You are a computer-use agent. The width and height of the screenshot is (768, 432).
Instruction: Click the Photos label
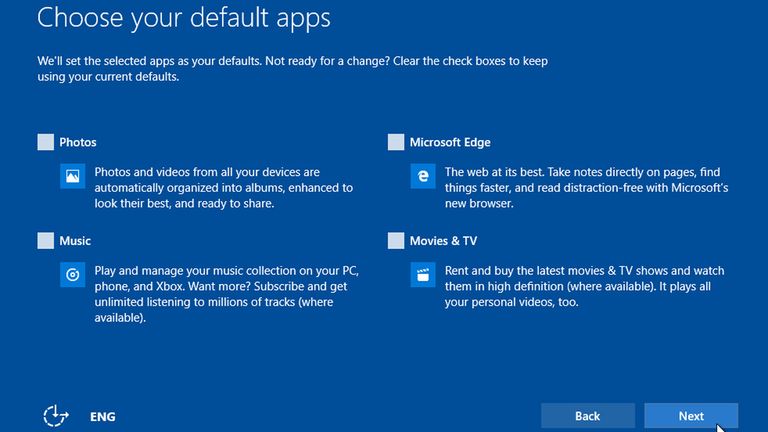pyautogui.click(x=78, y=143)
